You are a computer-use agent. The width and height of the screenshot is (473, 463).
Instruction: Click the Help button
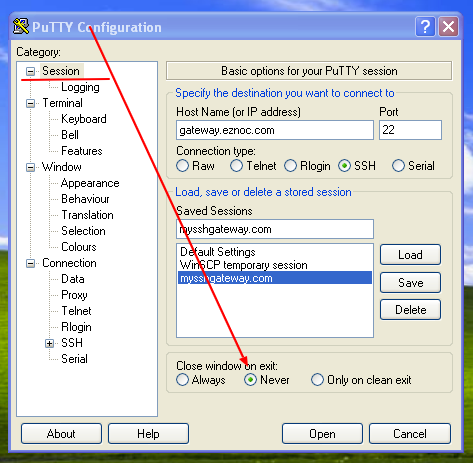[148, 434]
